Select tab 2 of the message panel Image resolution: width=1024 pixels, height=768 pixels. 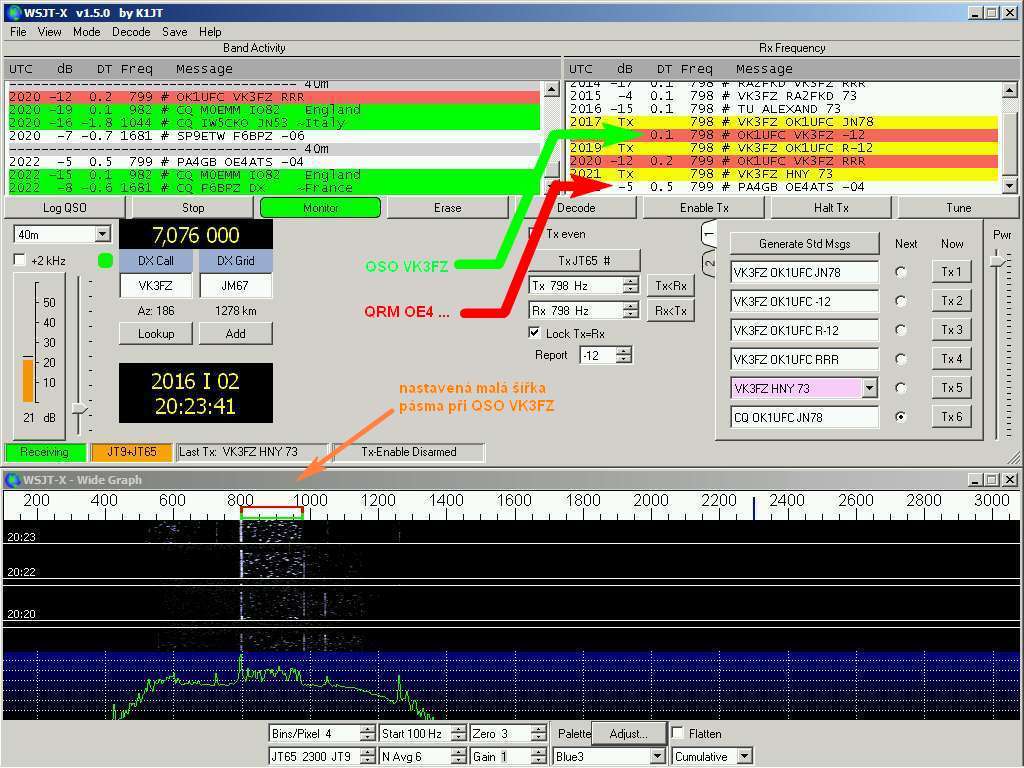[x=709, y=264]
